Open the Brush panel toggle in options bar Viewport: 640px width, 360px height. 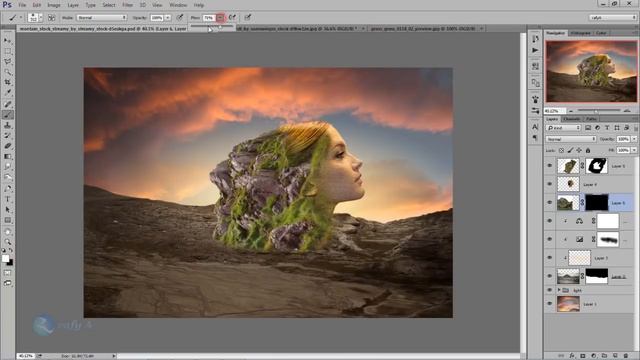pyautogui.click(x=51, y=18)
